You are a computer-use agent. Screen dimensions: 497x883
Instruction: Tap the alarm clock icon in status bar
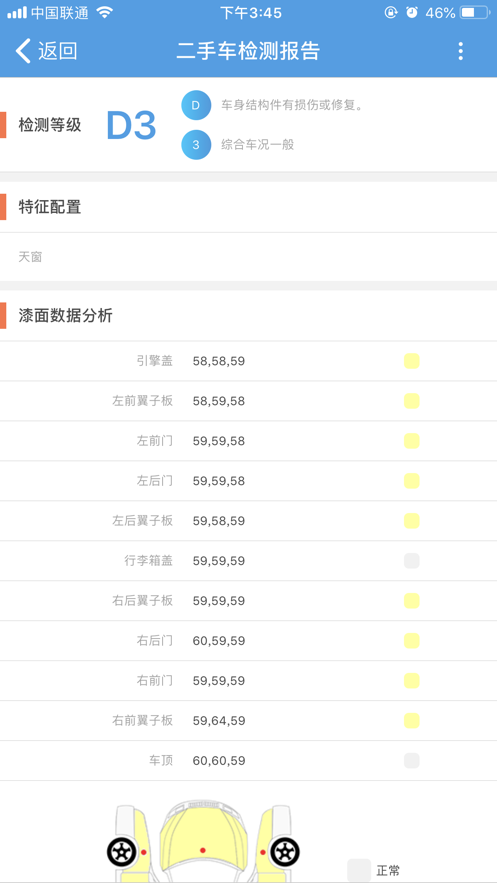[412, 12]
